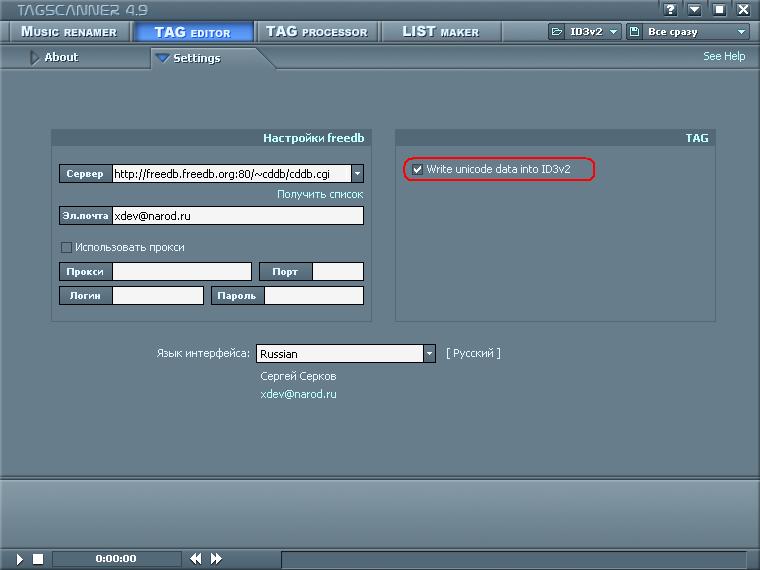The image size is (760, 570).
Task: Click the 0:00:00 playback time display
Action: (x=116, y=558)
